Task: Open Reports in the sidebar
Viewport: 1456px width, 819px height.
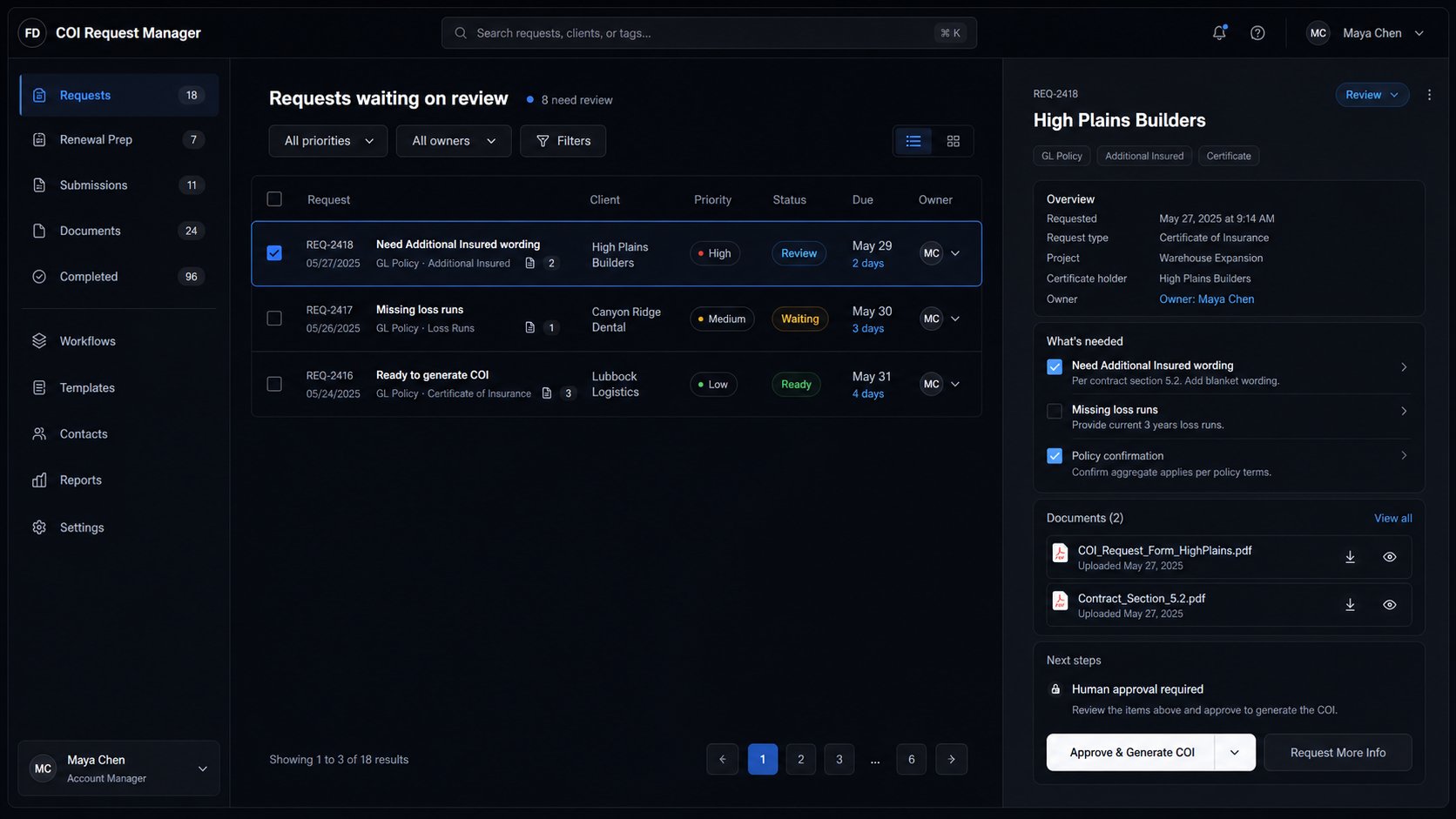Action: [x=118, y=480]
